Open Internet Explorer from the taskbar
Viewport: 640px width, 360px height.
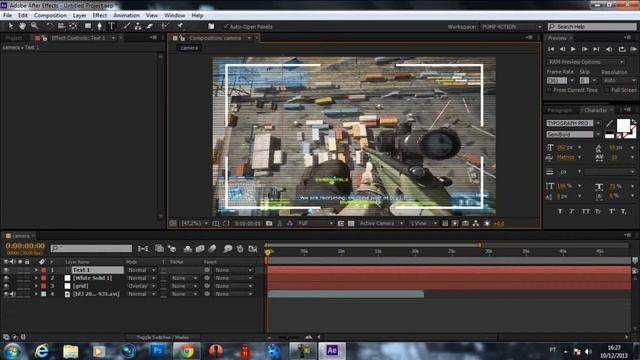point(41,351)
